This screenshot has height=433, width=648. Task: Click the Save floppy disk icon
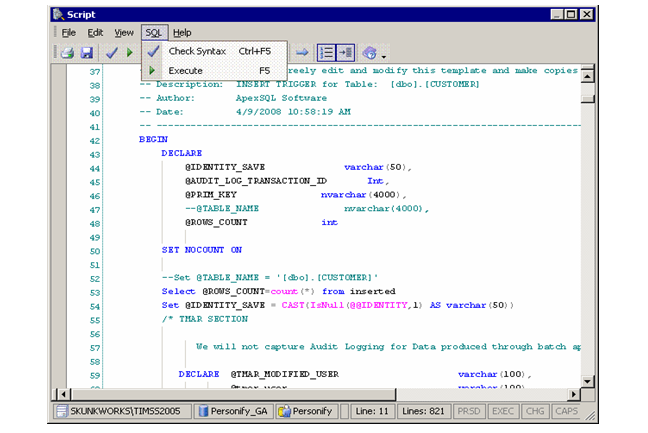point(87,53)
